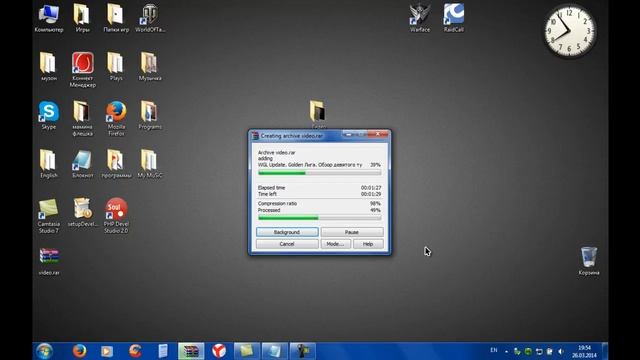640x360 pixels.
Task: Launch the WorldOfTanks shortcut icon
Action: tap(150, 18)
